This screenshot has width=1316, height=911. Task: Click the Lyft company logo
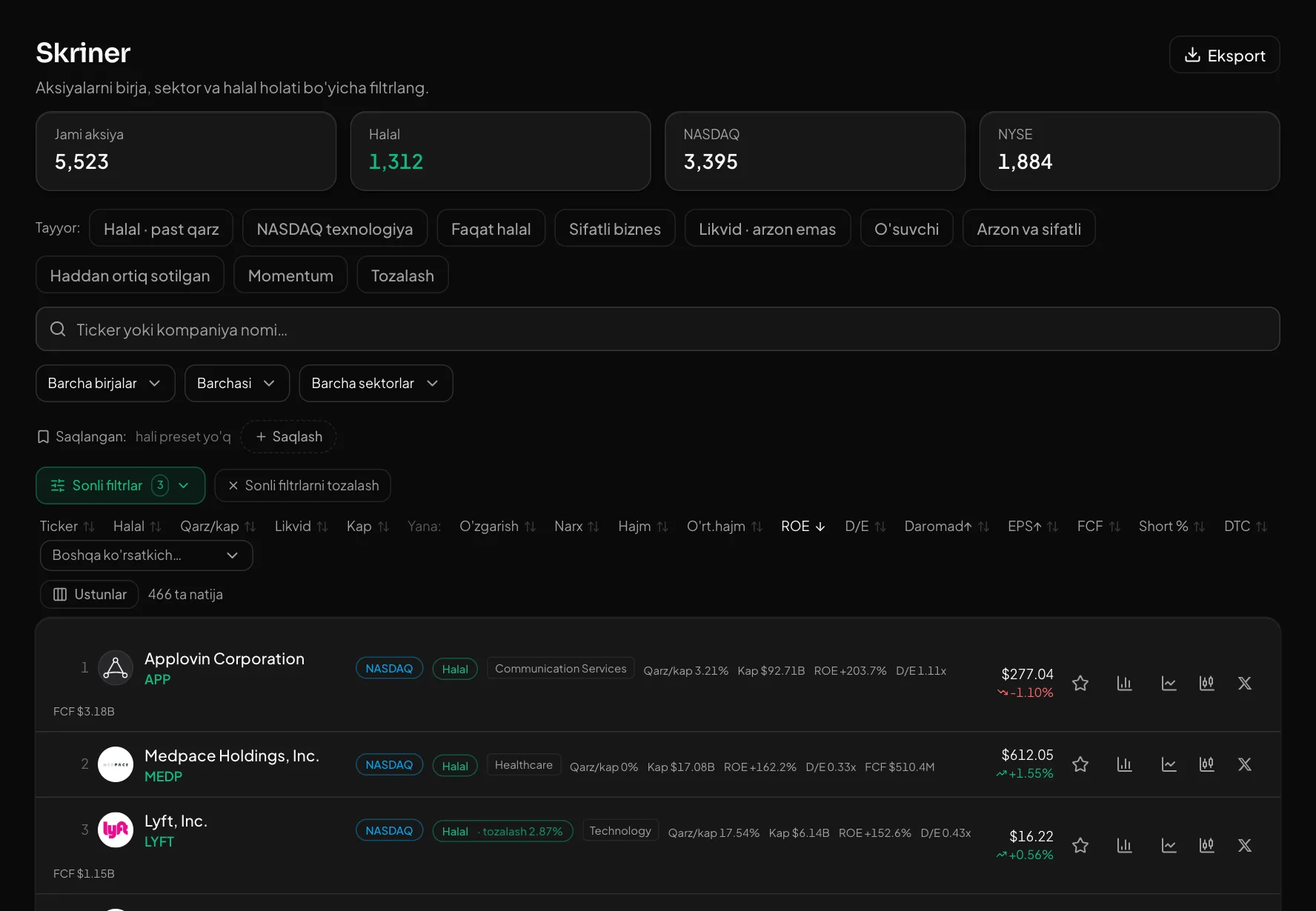coord(116,830)
